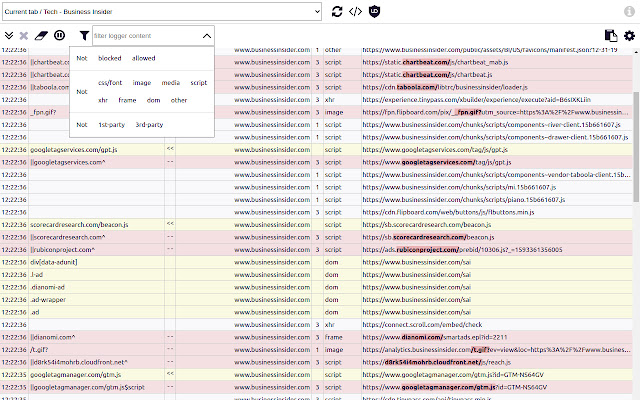Viewport: 640px width, 400px height.
Task: Toggle the xhr filter option
Action: tap(103, 100)
